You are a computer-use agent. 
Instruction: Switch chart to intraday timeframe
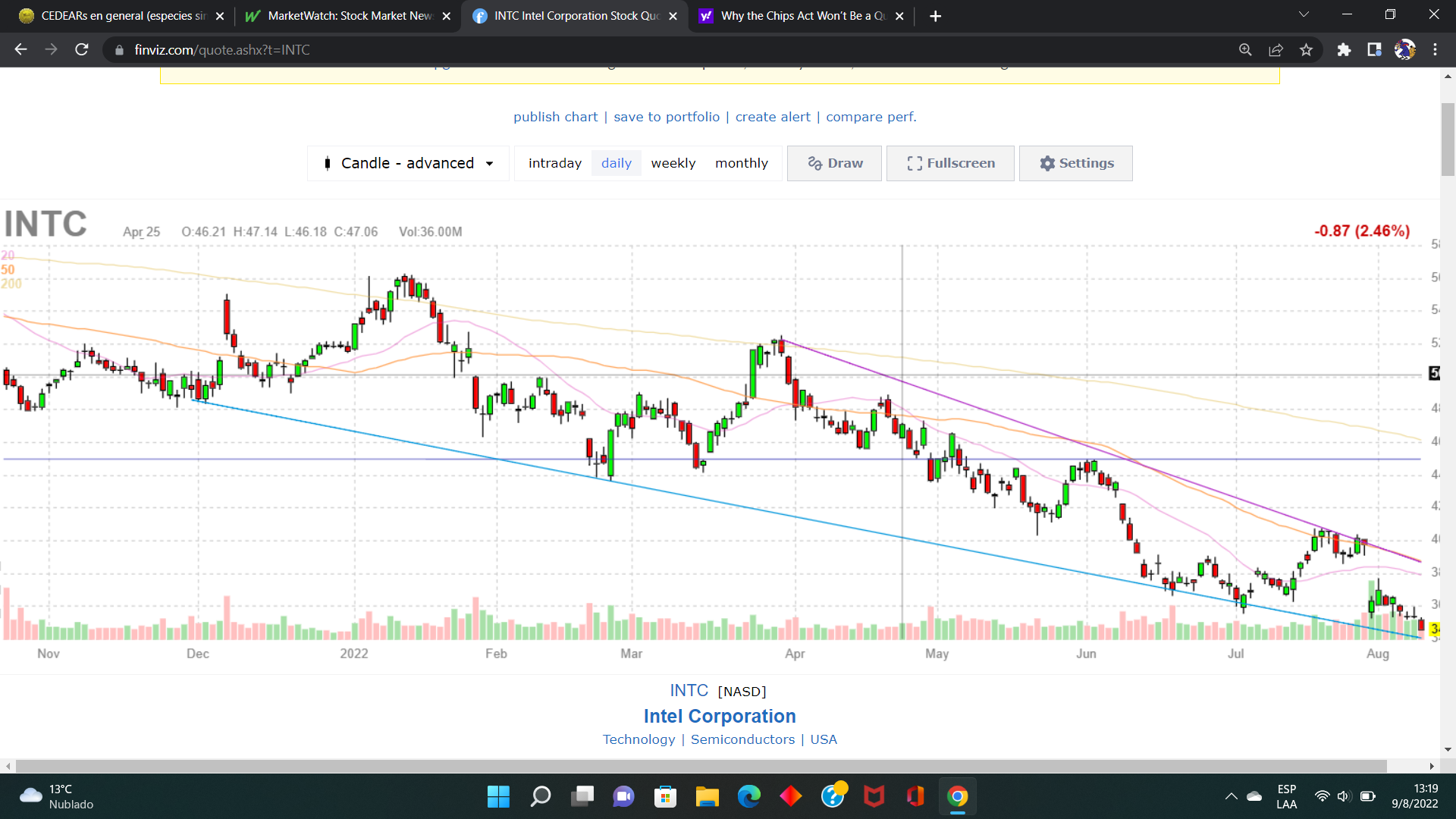[554, 163]
